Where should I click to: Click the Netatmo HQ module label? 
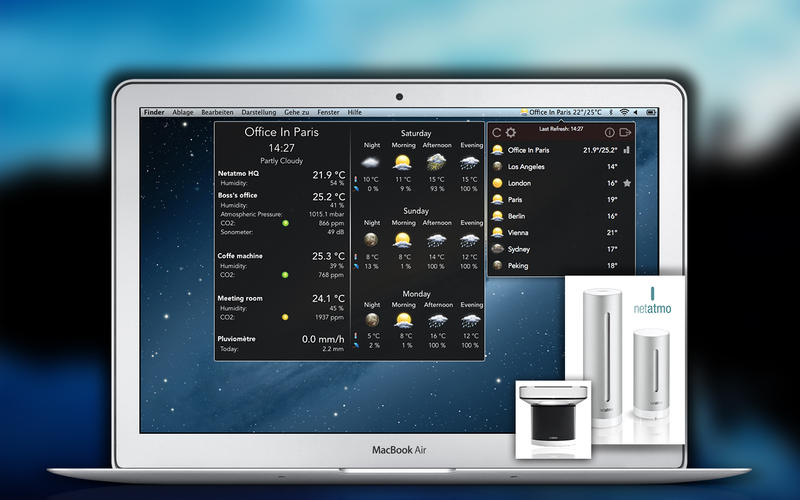tap(238, 173)
